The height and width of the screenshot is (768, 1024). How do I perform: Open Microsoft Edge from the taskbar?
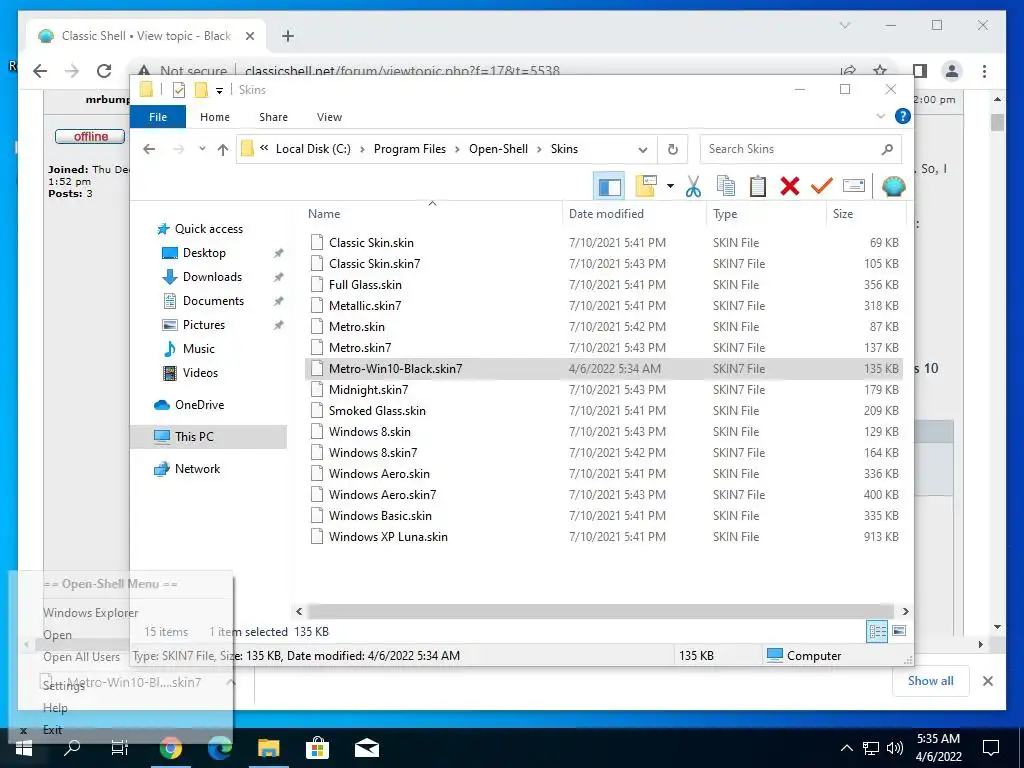[220, 748]
